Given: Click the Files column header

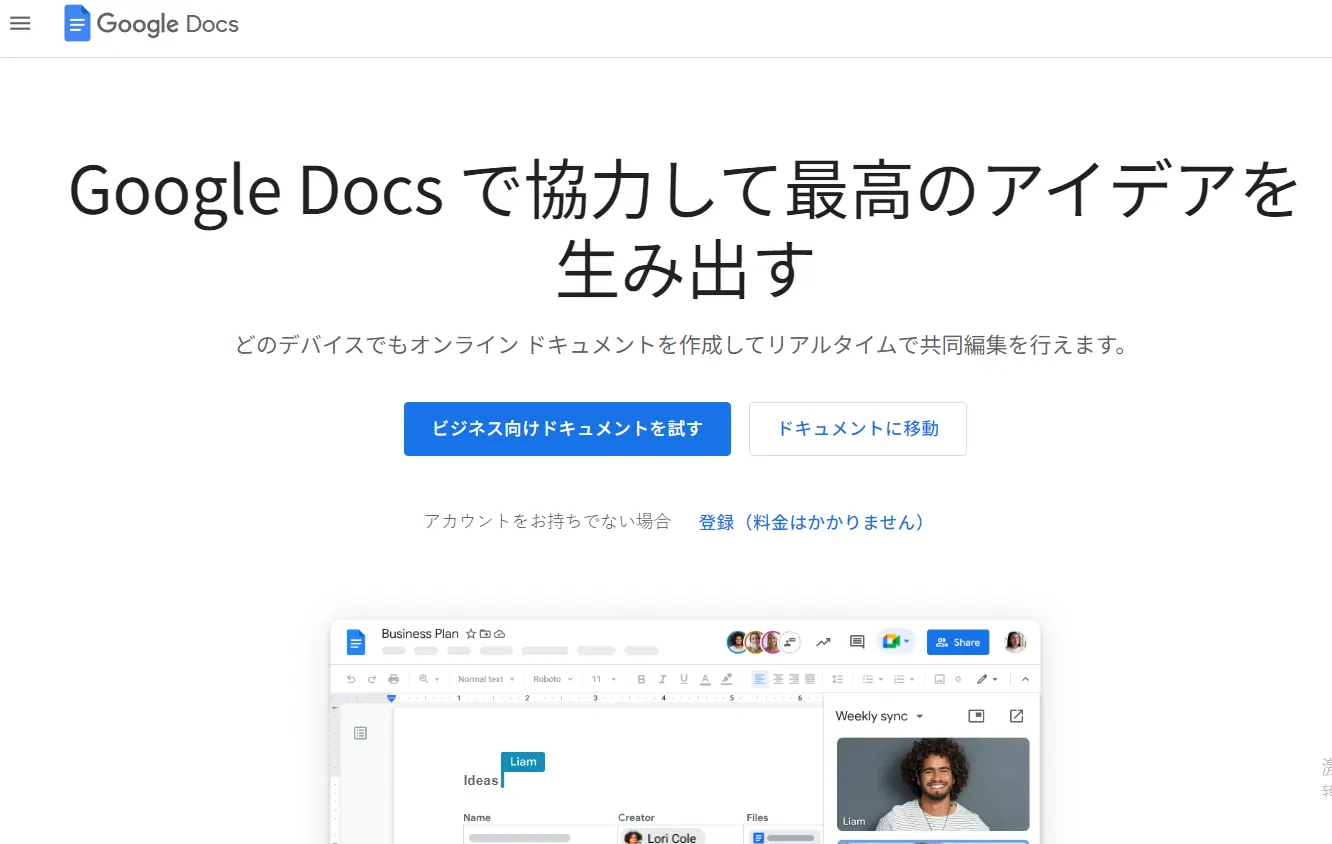Looking at the screenshot, I should click(757, 818).
